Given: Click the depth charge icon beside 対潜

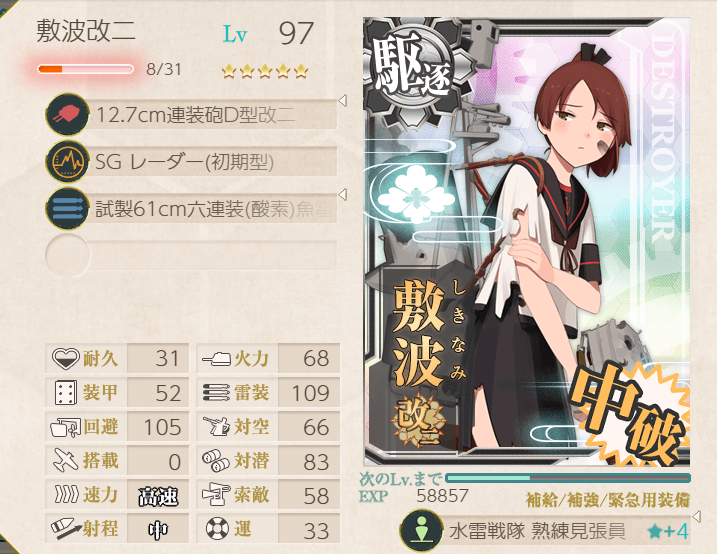Looking at the screenshot, I should click(x=216, y=461).
